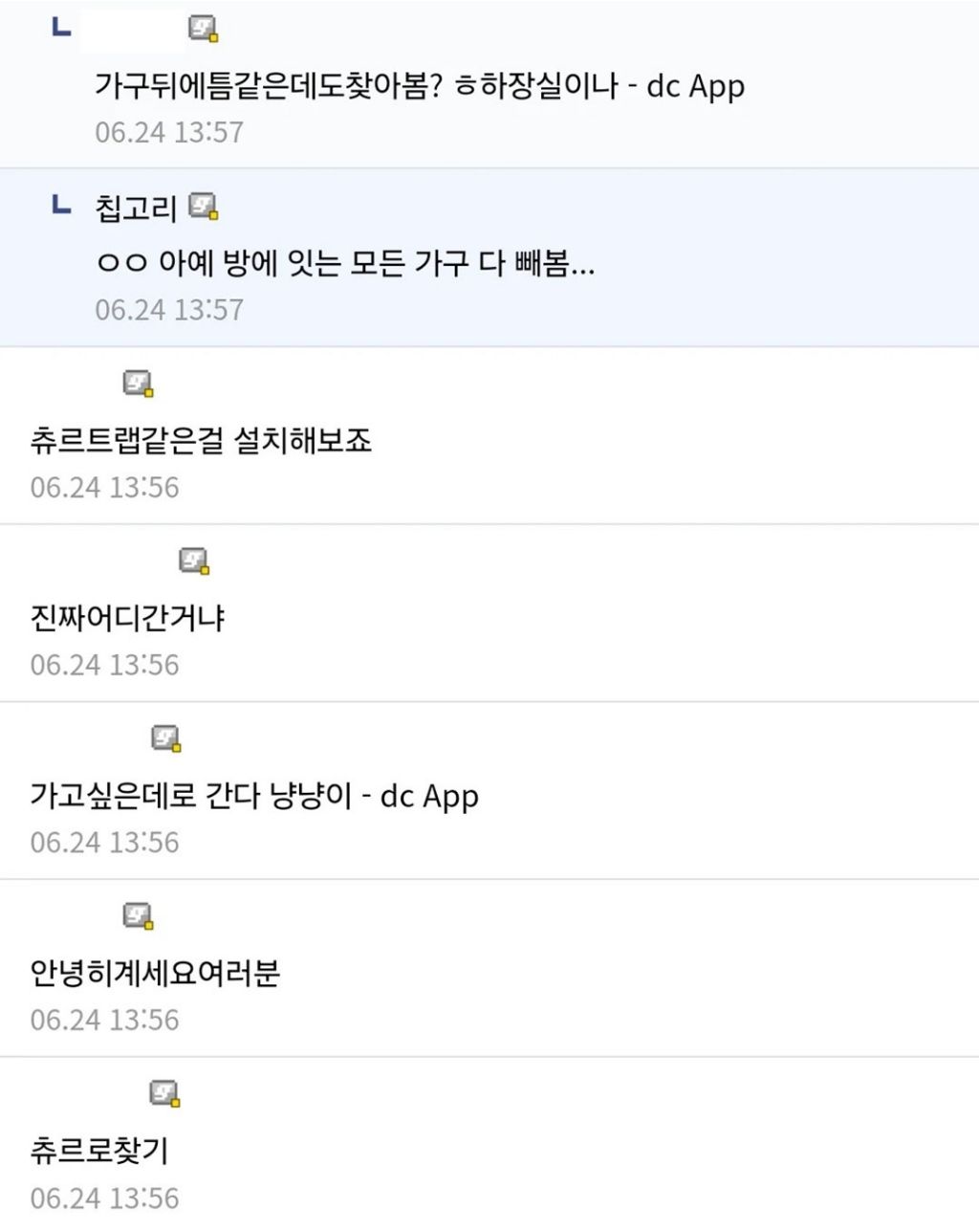Click the user icon beside the 칩고리 nickname
The image size is (979, 1232).
point(204,206)
